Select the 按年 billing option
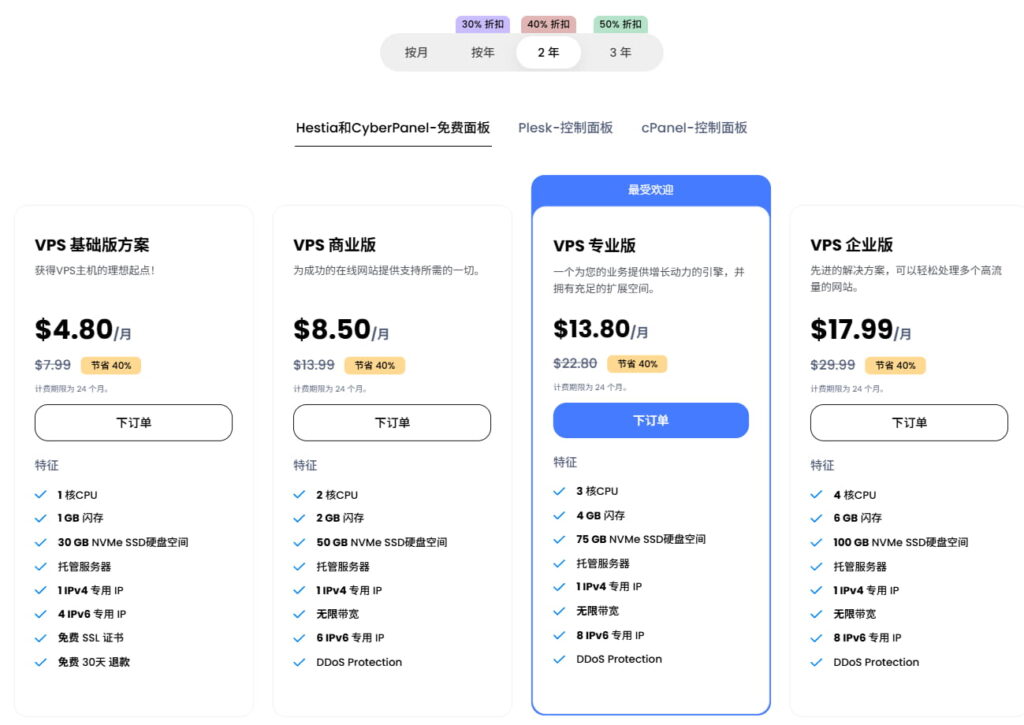Viewport: 1024px width, 725px height. pyautogui.click(x=483, y=52)
